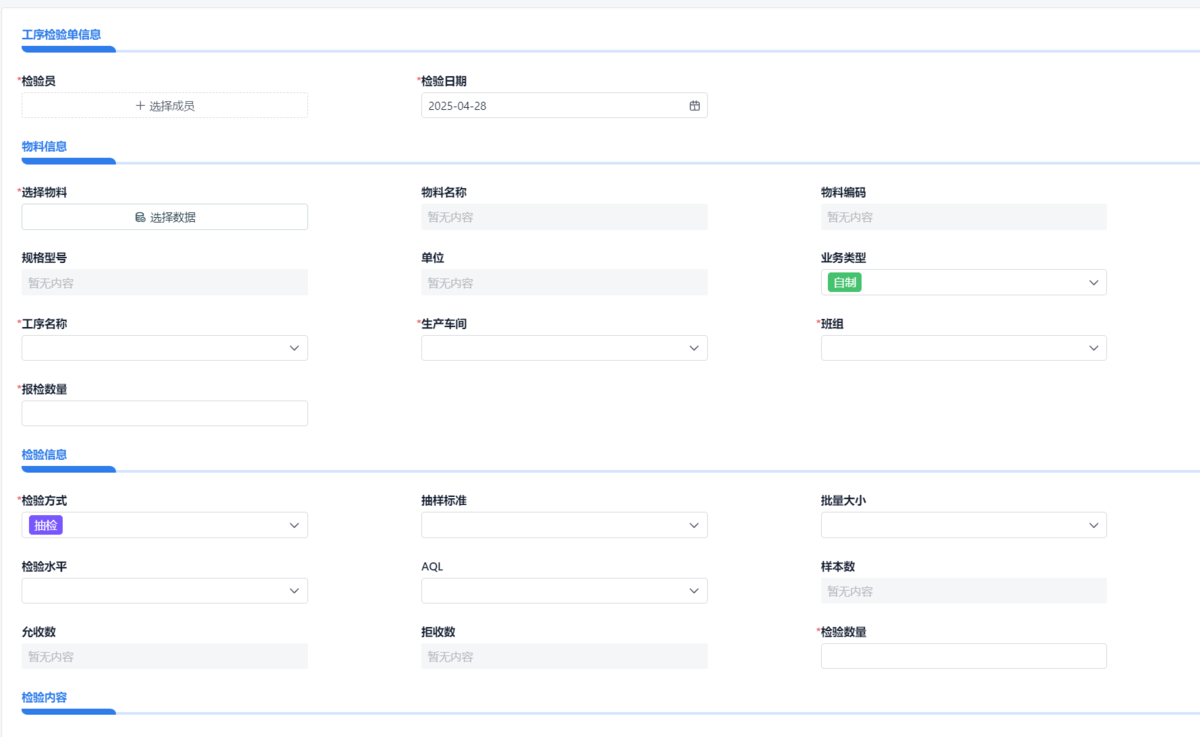Click the 检验数量 input field
Image resolution: width=1200 pixels, height=737 pixels.
pos(963,656)
